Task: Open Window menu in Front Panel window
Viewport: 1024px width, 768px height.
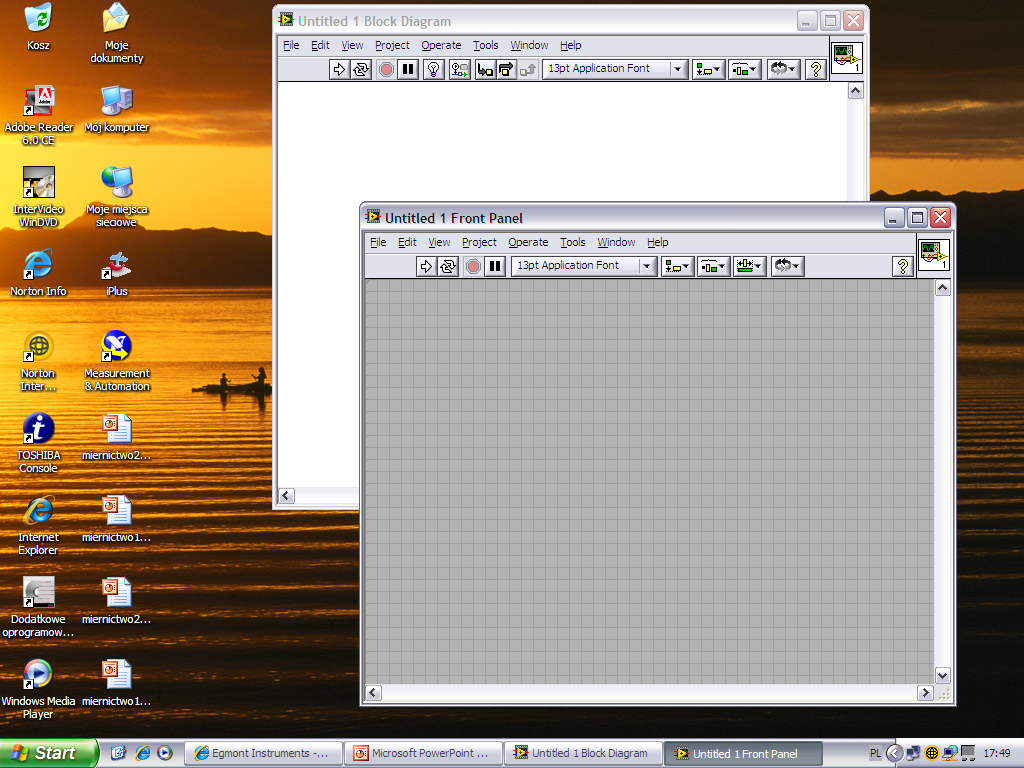Action: [x=616, y=242]
